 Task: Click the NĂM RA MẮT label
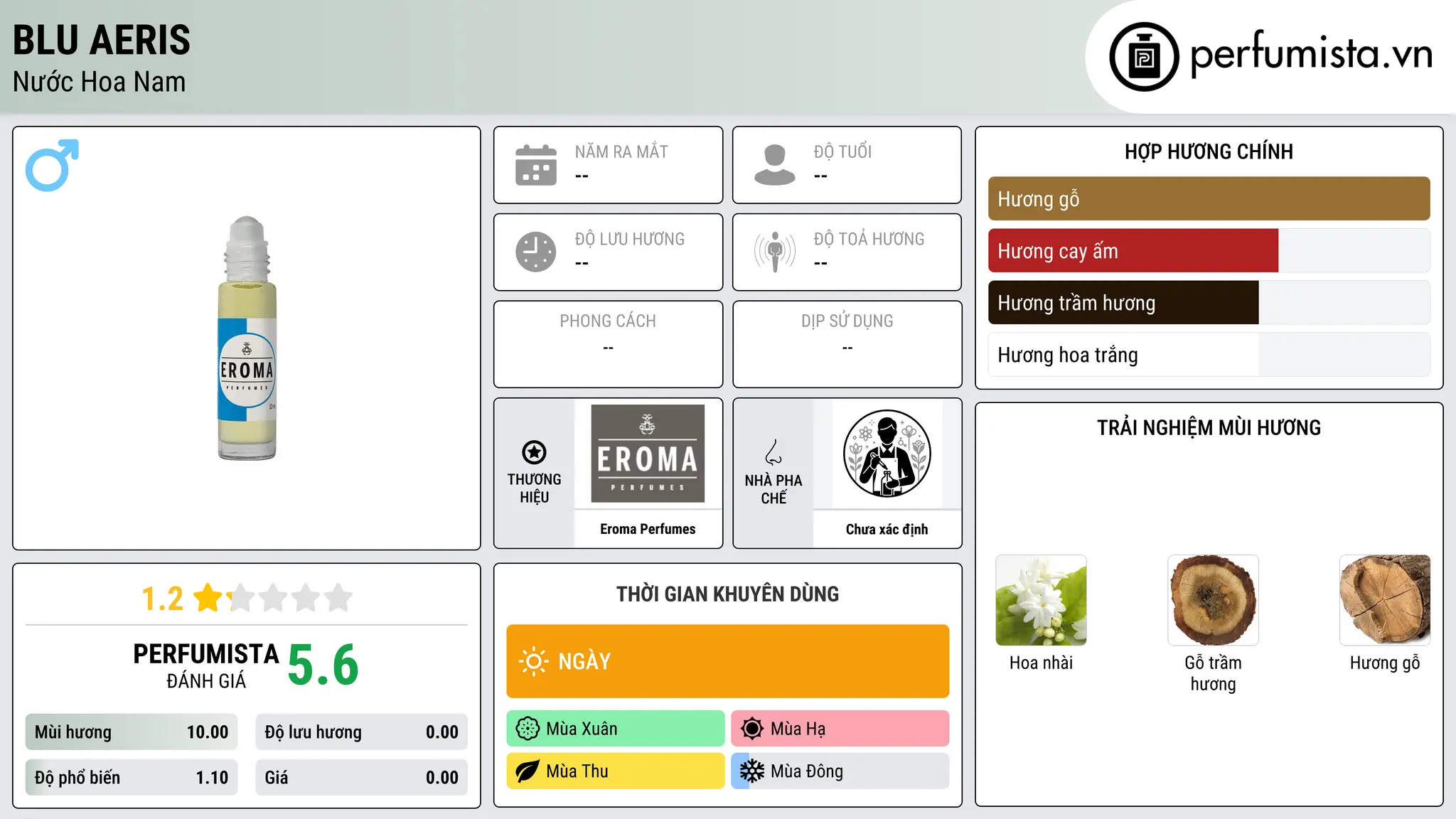(x=621, y=151)
